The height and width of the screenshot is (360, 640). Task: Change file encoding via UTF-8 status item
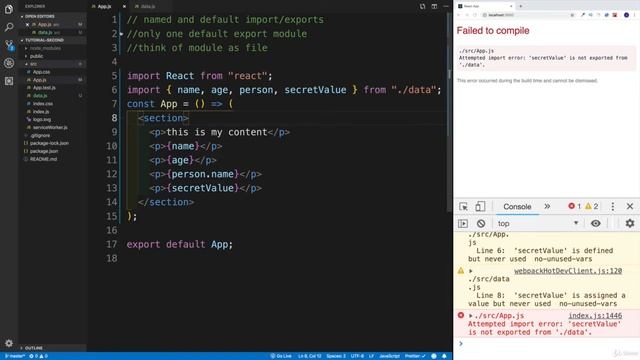point(357,356)
